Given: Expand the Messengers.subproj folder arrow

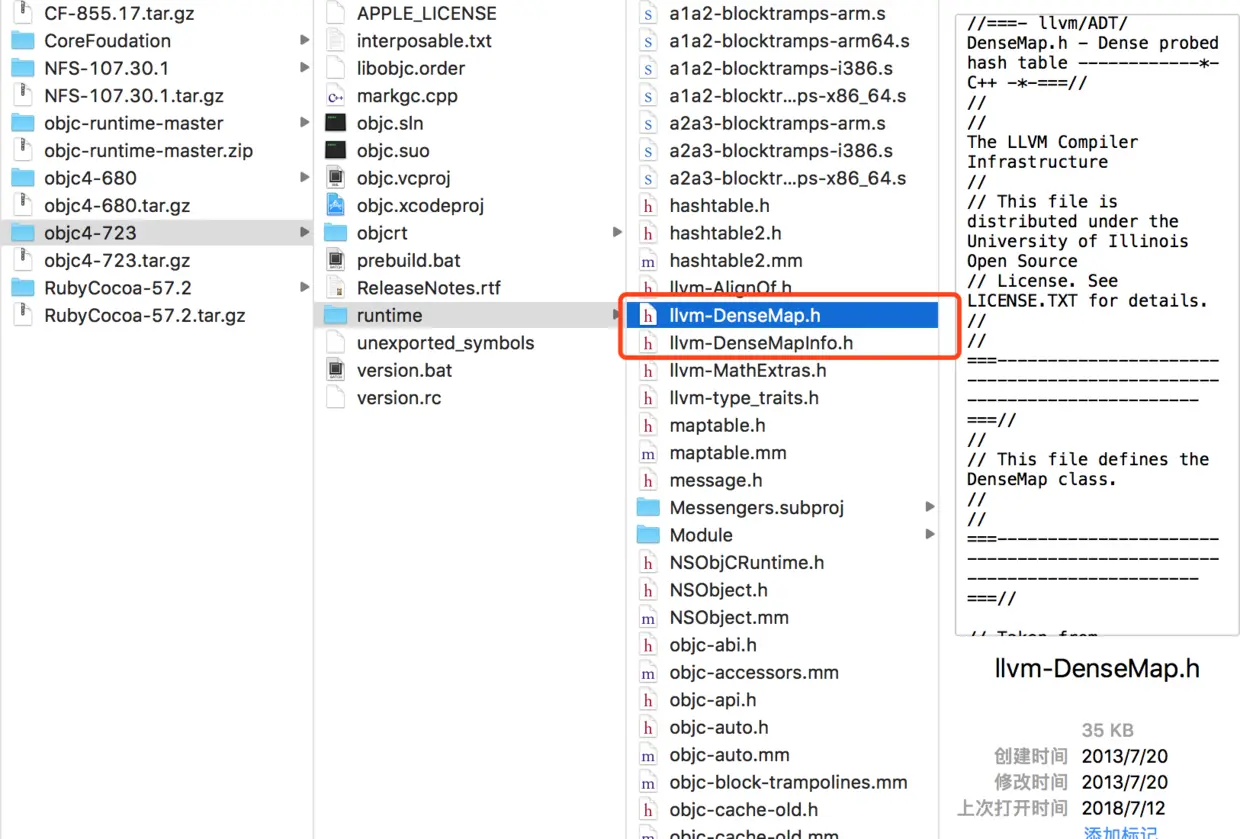Looking at the screenshot, I should click(x=930, y=508).
